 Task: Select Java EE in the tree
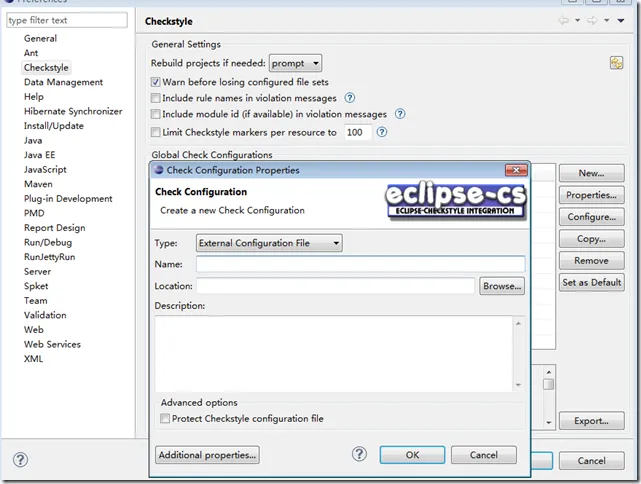pos(39,155)
